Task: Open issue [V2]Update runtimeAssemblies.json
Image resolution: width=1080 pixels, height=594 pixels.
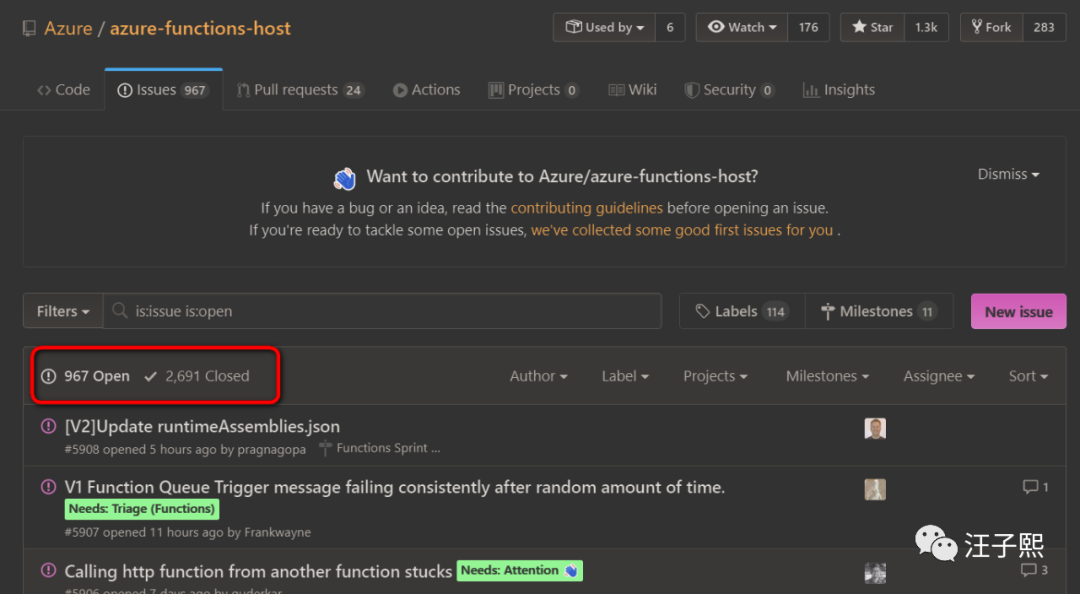Action: click(x=202, y=427)
